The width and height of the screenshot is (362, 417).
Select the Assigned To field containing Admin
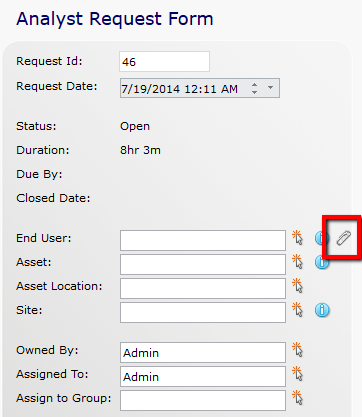coord(203,376)
